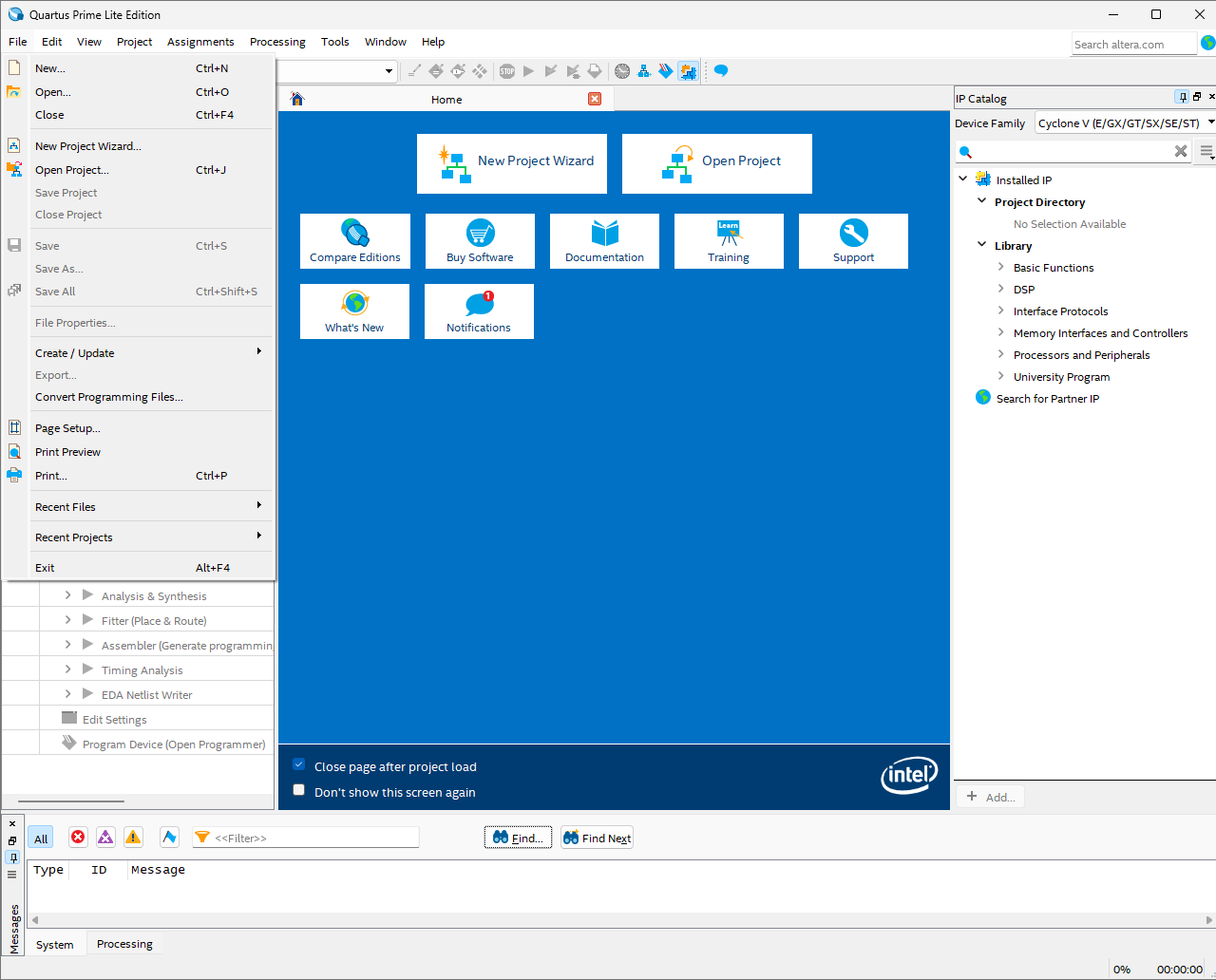1216x980 pixels.
Task: Click the blue speech bubble notification icon
Action: point(721,71)
